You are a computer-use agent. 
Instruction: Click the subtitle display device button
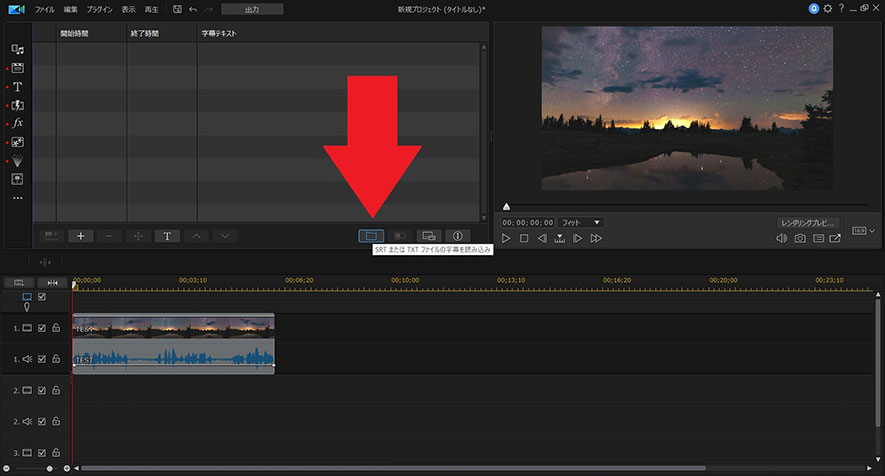click(429, 236)
